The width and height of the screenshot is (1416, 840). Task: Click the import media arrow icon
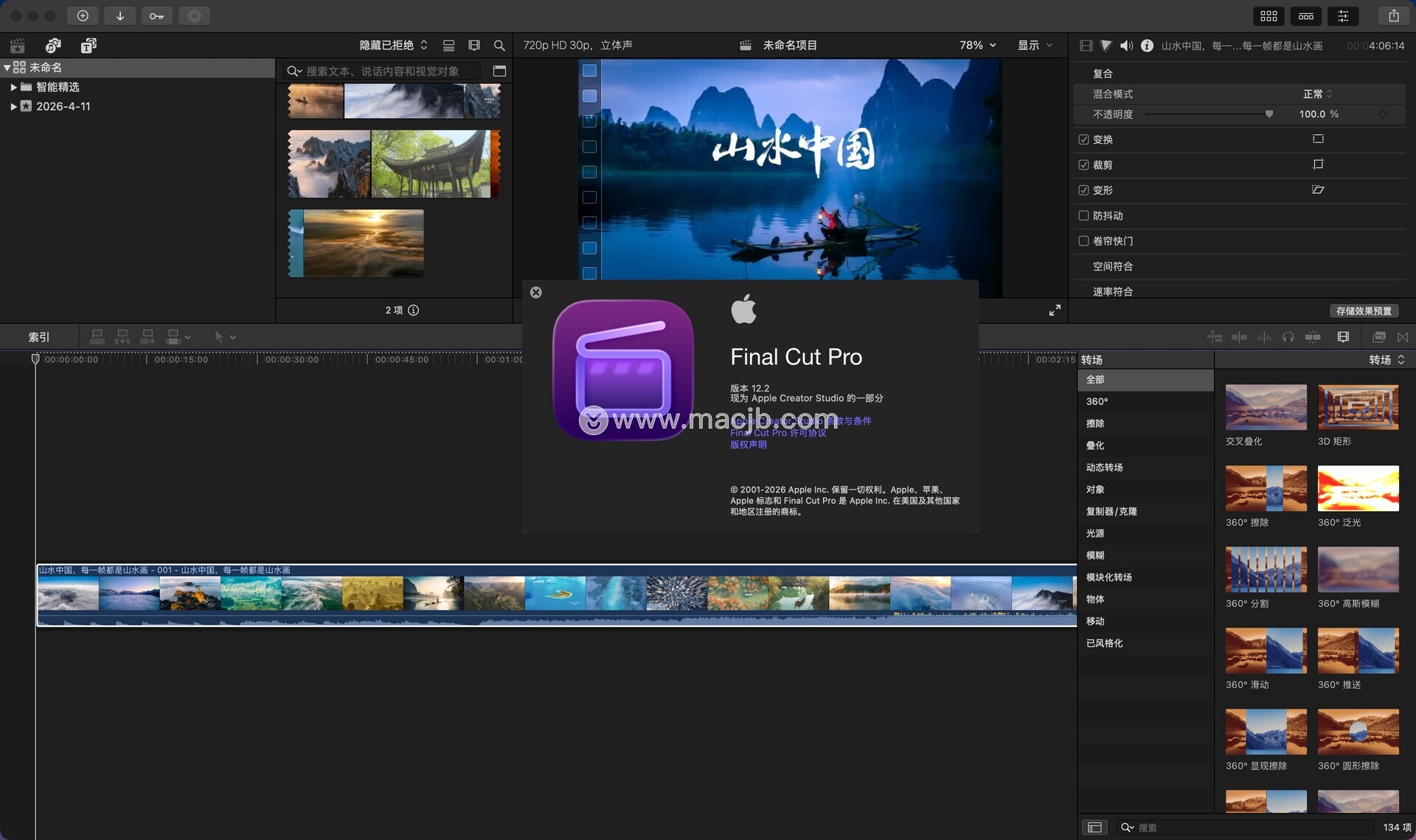click(119, 15)
